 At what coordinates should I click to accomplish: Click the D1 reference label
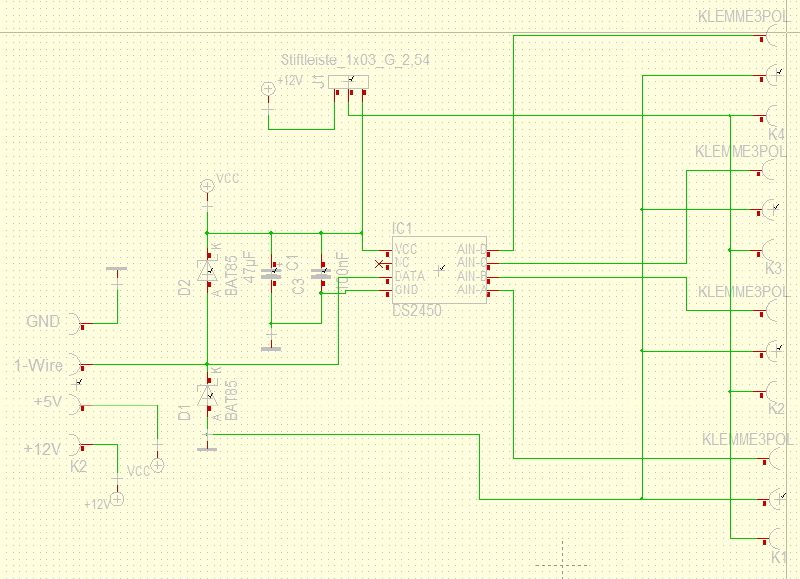[185, 412]
